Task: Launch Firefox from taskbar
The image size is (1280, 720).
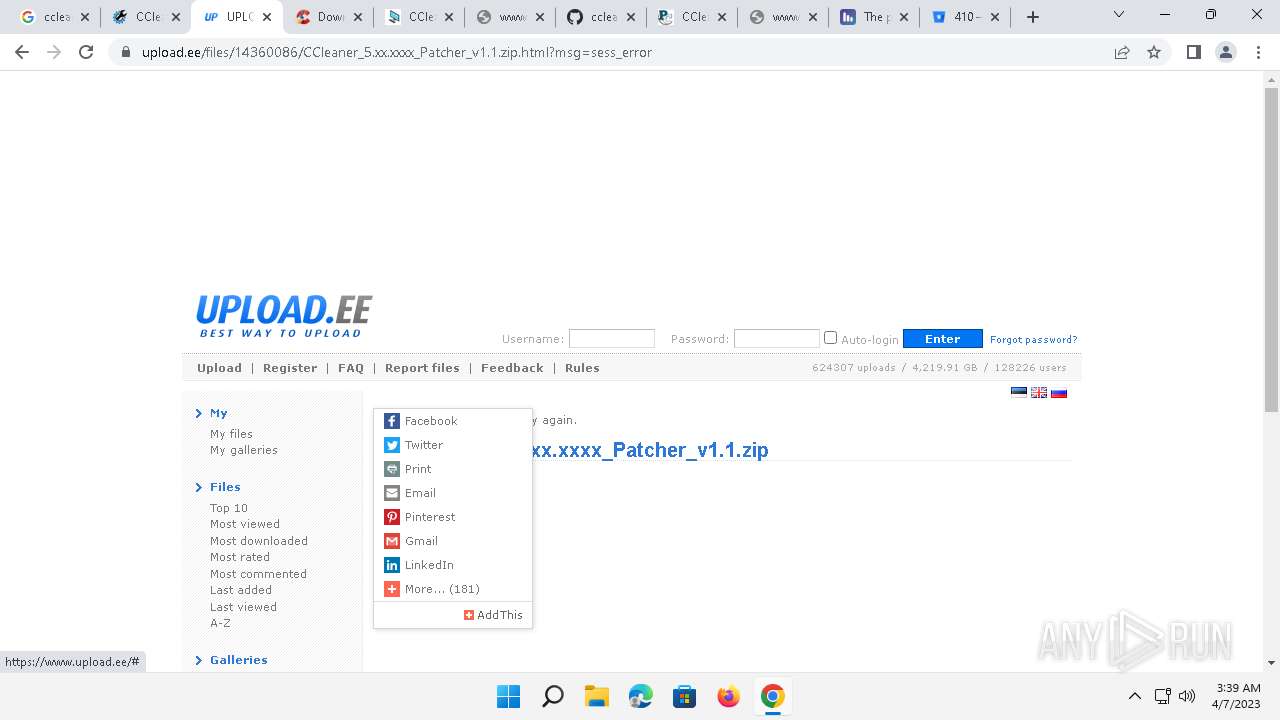Action: pyautogui.click(x=728, y=696)
